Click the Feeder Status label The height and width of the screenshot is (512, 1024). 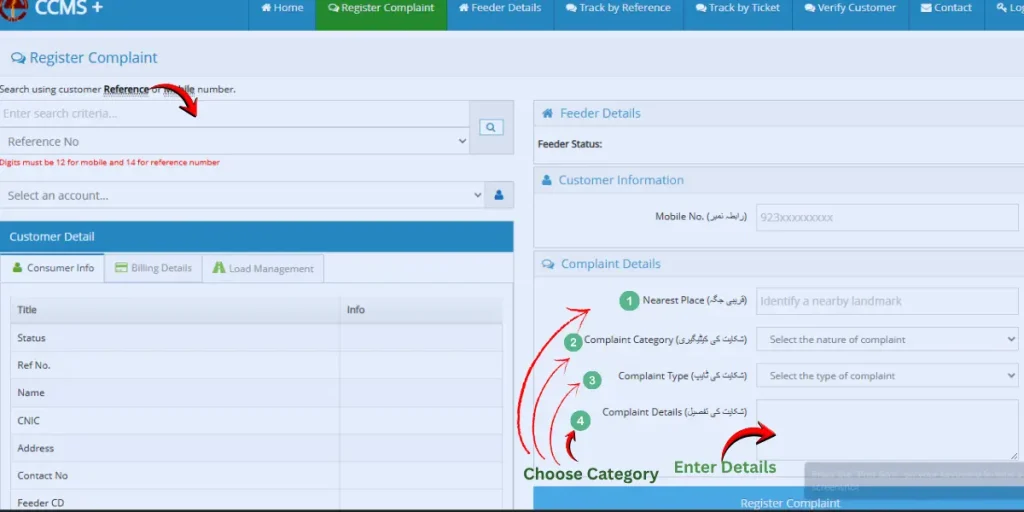570,144
